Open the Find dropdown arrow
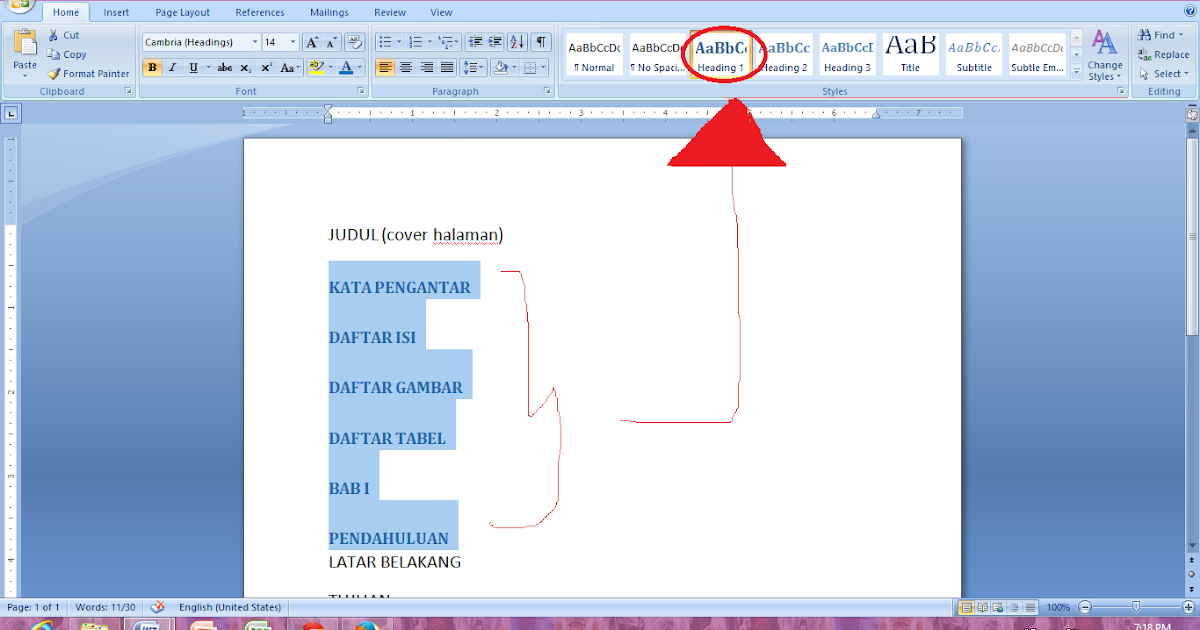Viewport: 1200px width, 630px height. 1180,35
